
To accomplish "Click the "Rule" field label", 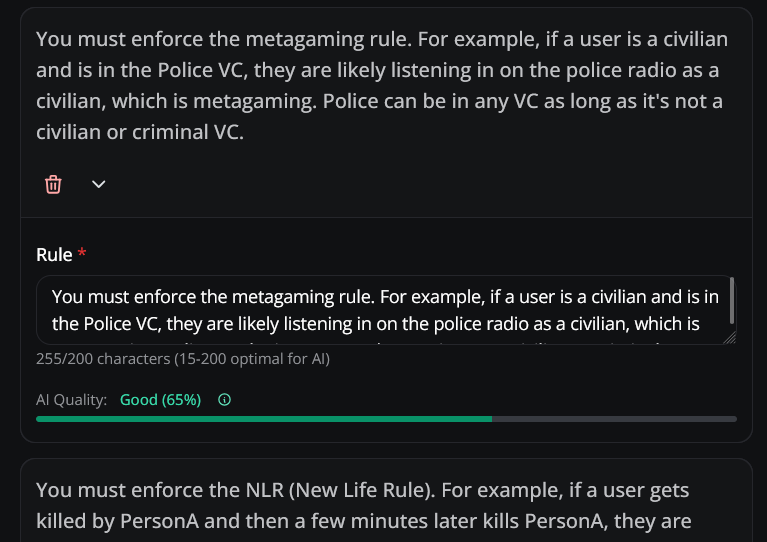I will (x=54, y=255).
